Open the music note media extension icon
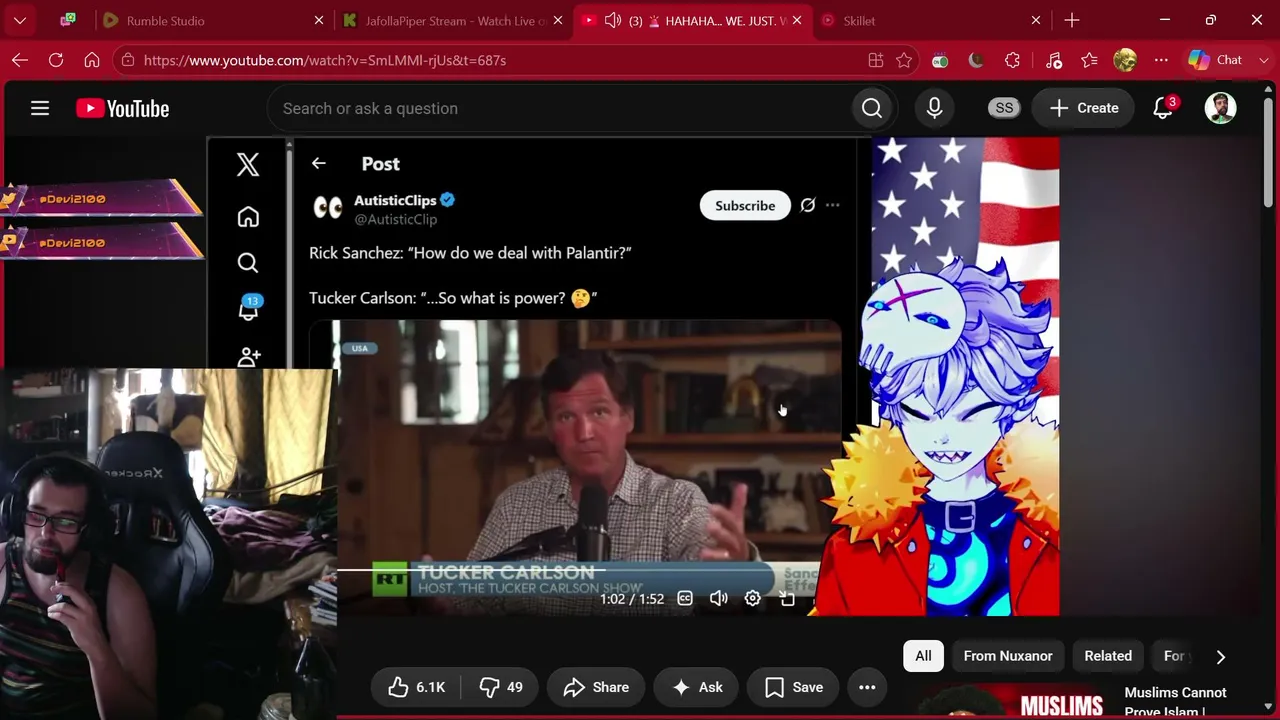1280x720 pixels. tap(1053, 60)
